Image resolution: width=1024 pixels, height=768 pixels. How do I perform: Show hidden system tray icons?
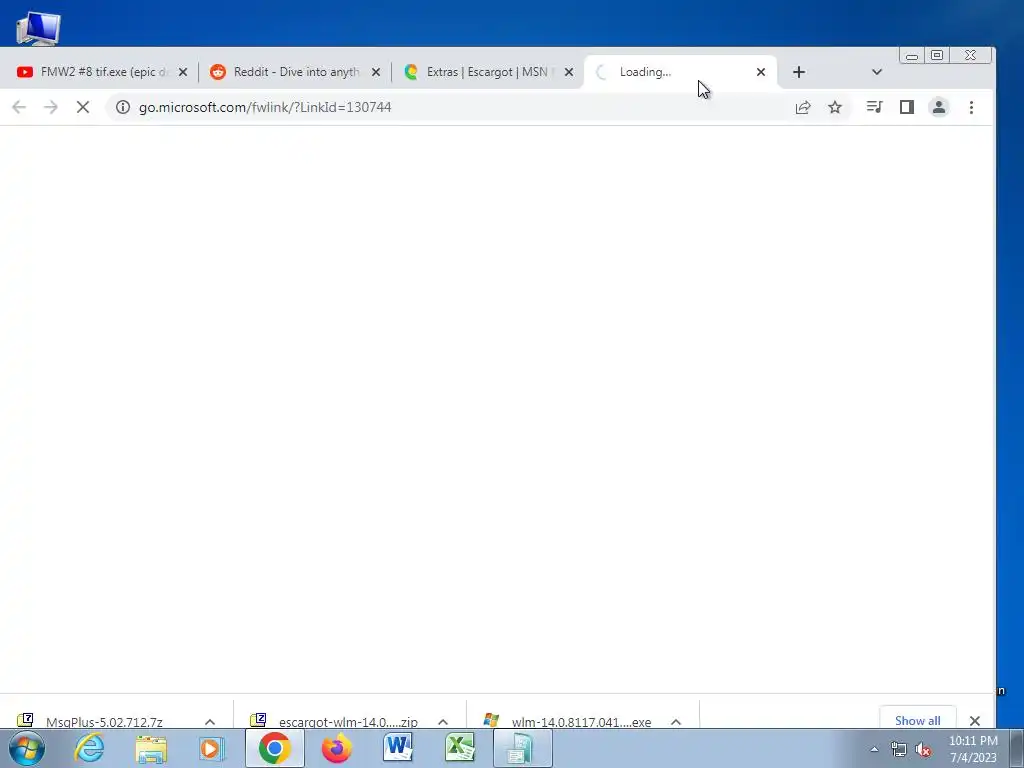(874, 750)
